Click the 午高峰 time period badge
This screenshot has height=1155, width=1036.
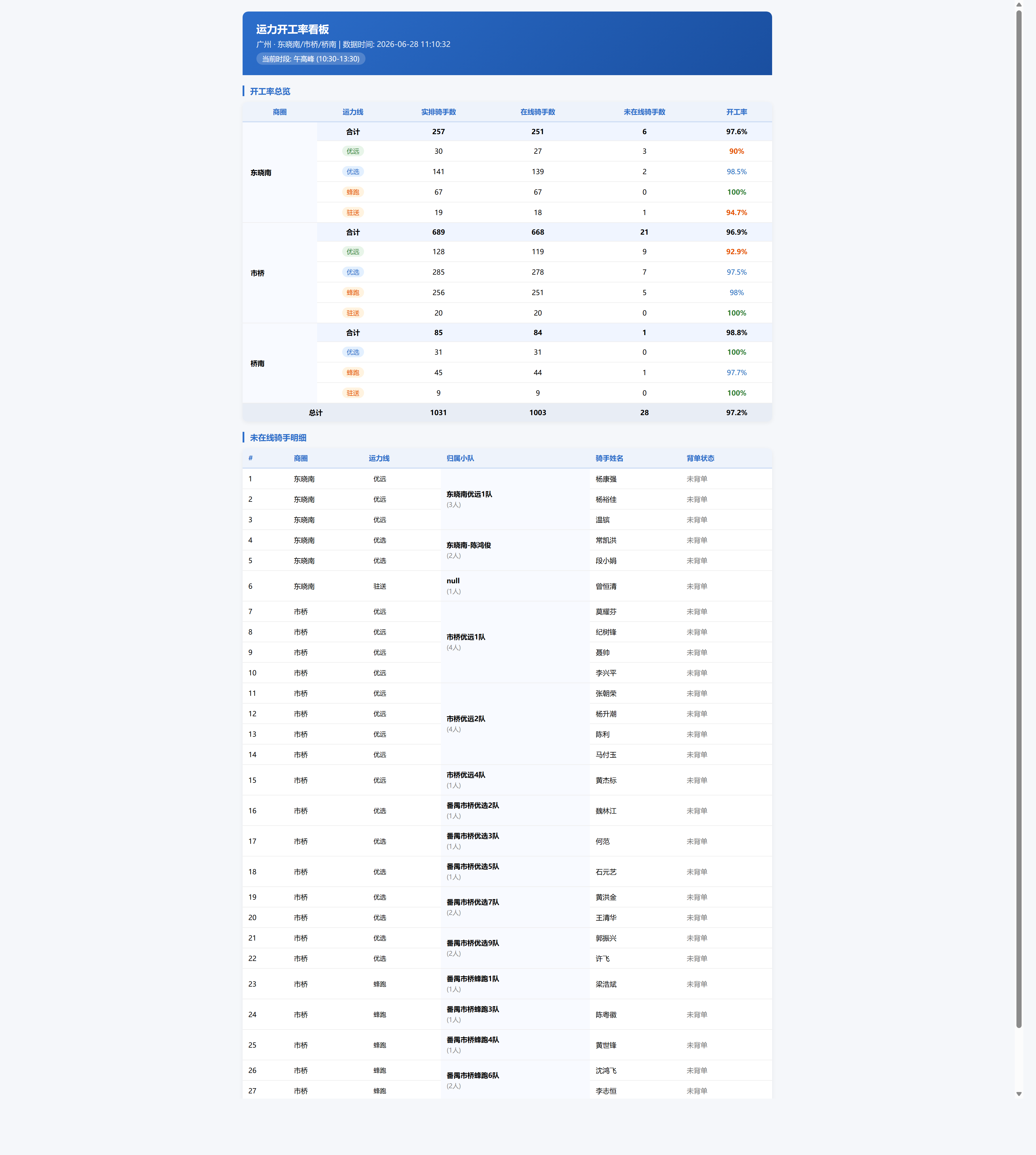tap(311, 59)
